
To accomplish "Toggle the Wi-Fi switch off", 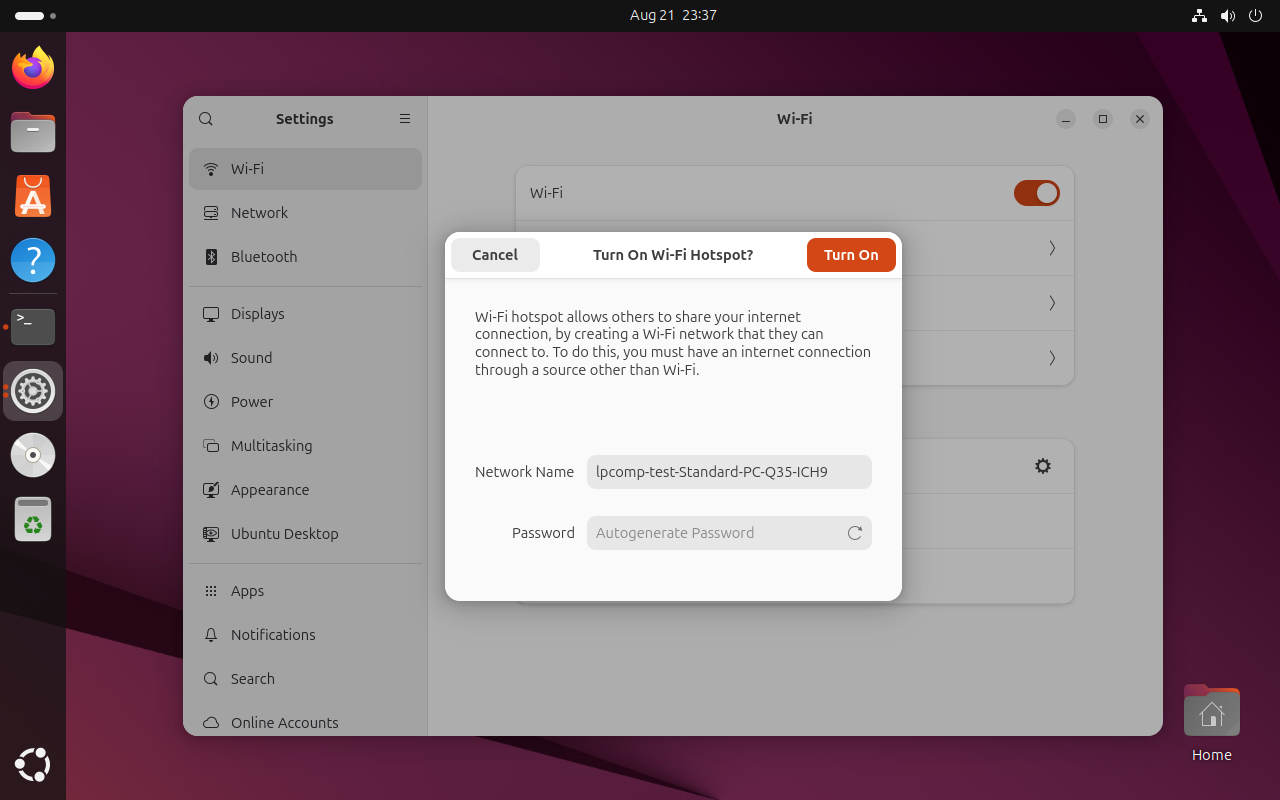I will tap(1037, 193).
